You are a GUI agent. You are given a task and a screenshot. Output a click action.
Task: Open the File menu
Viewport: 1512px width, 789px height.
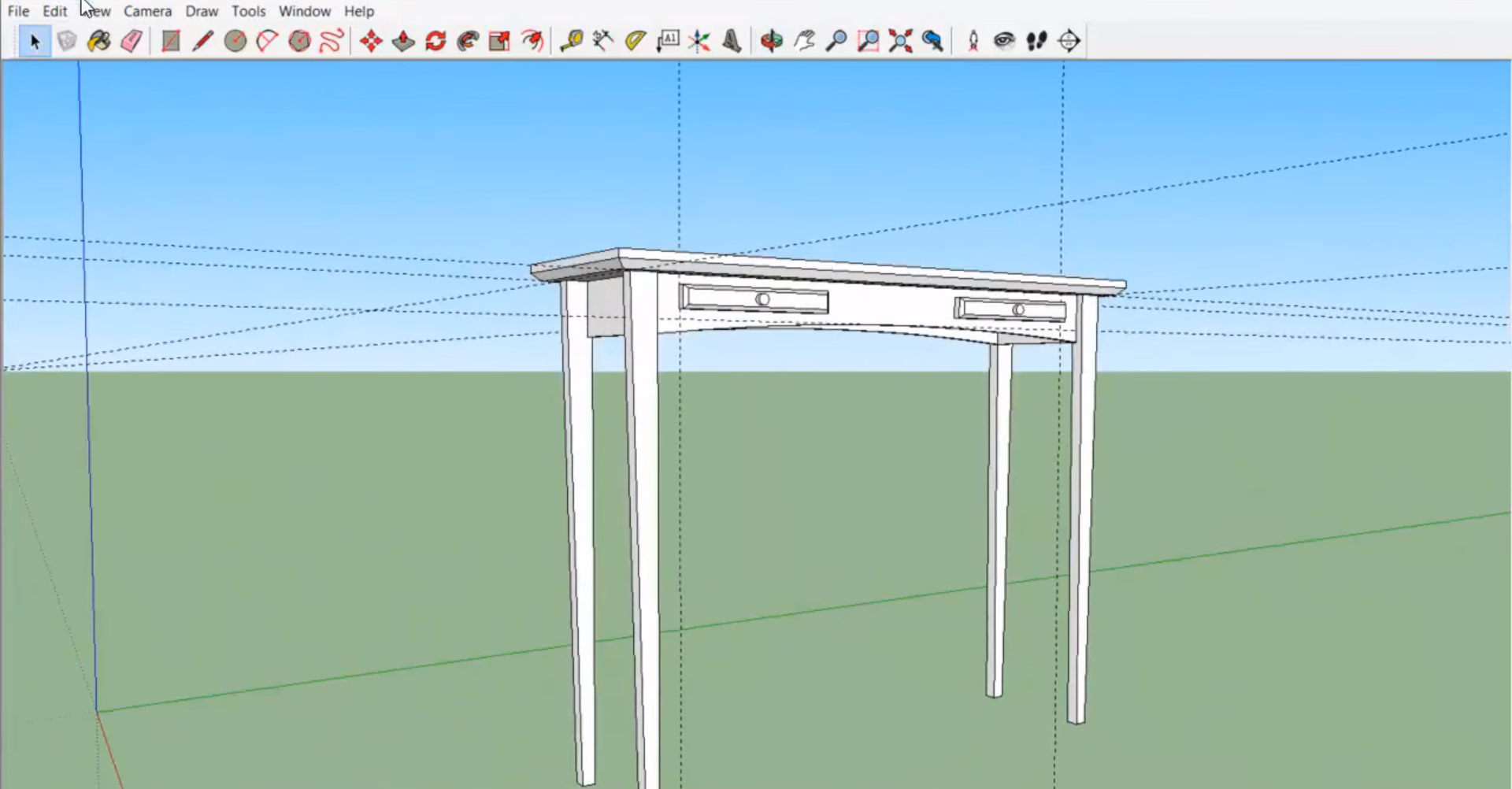pyautogui.click(x=18, y=11)
